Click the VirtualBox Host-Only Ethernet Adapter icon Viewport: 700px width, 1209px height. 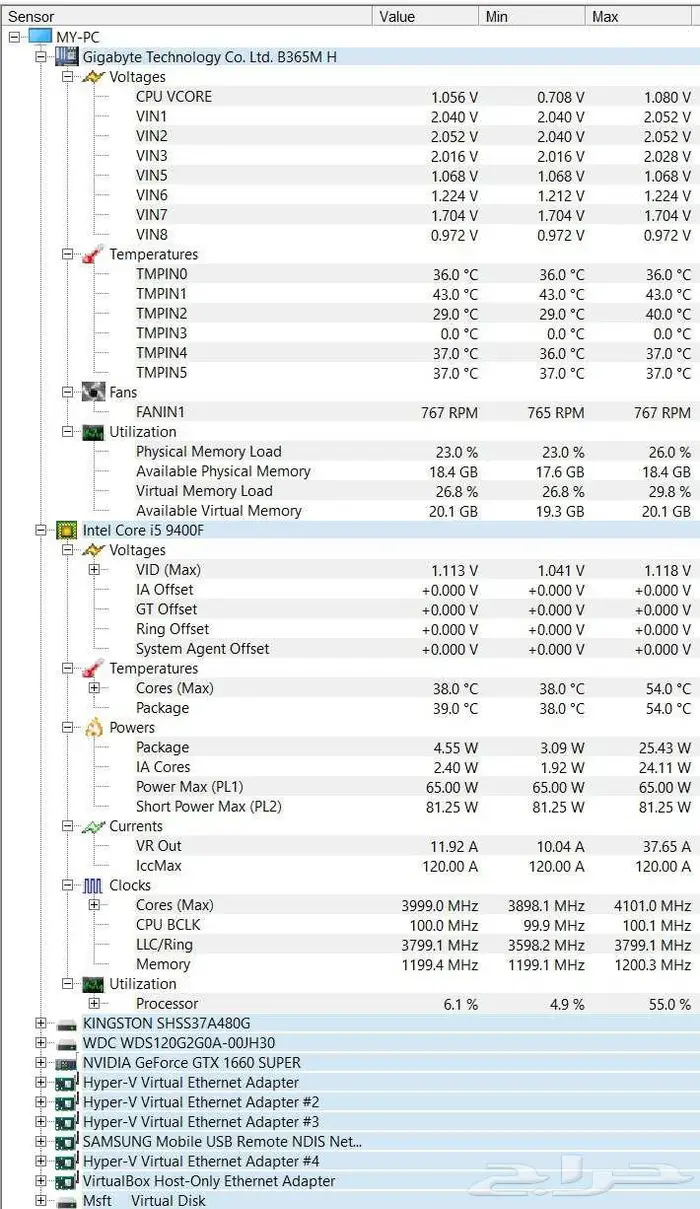(67, 1181)
